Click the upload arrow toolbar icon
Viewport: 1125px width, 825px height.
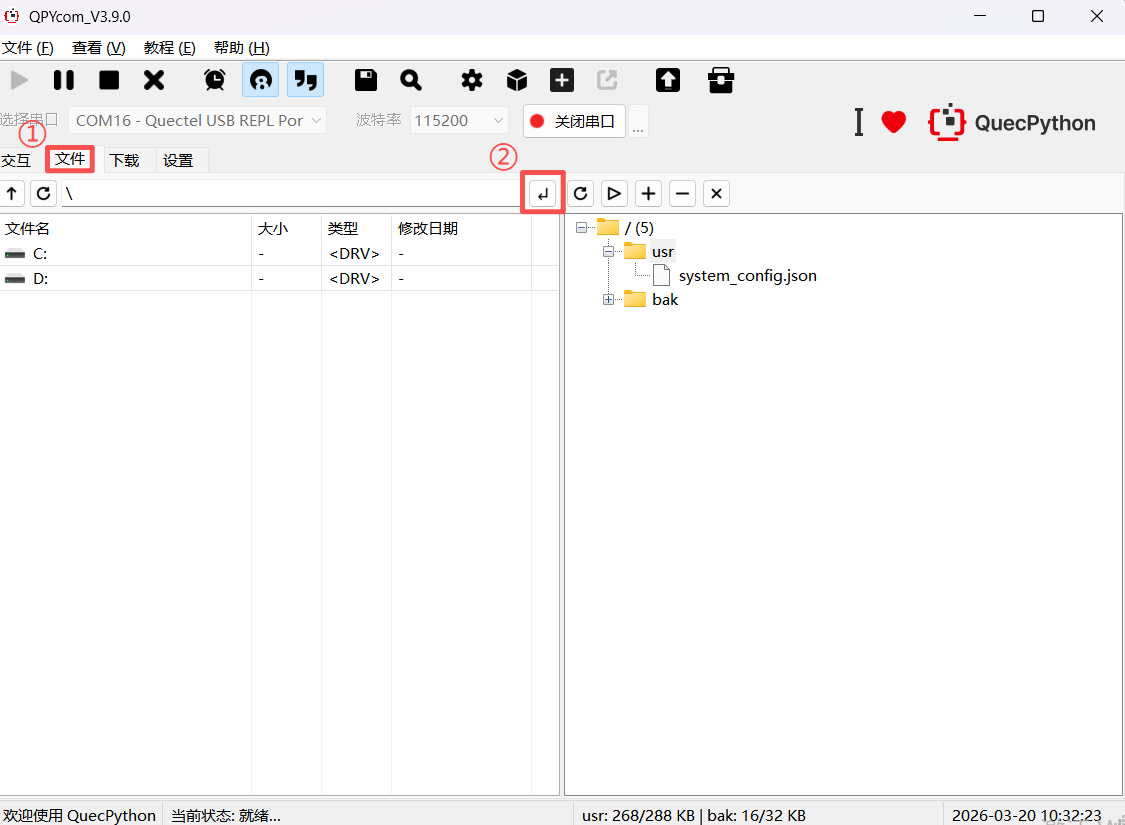667,80
